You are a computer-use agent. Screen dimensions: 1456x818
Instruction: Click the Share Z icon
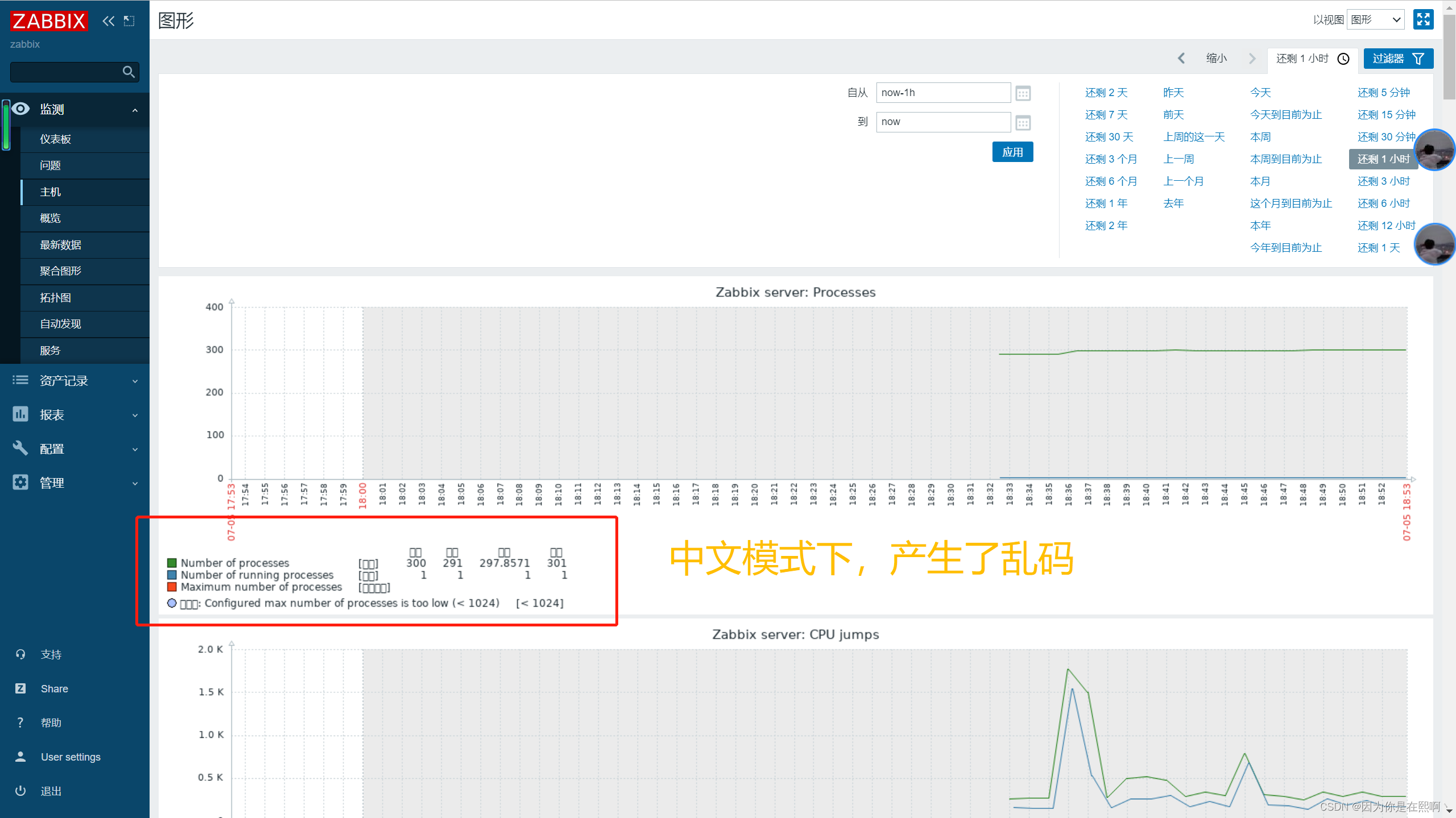click(x=20, y=688)
